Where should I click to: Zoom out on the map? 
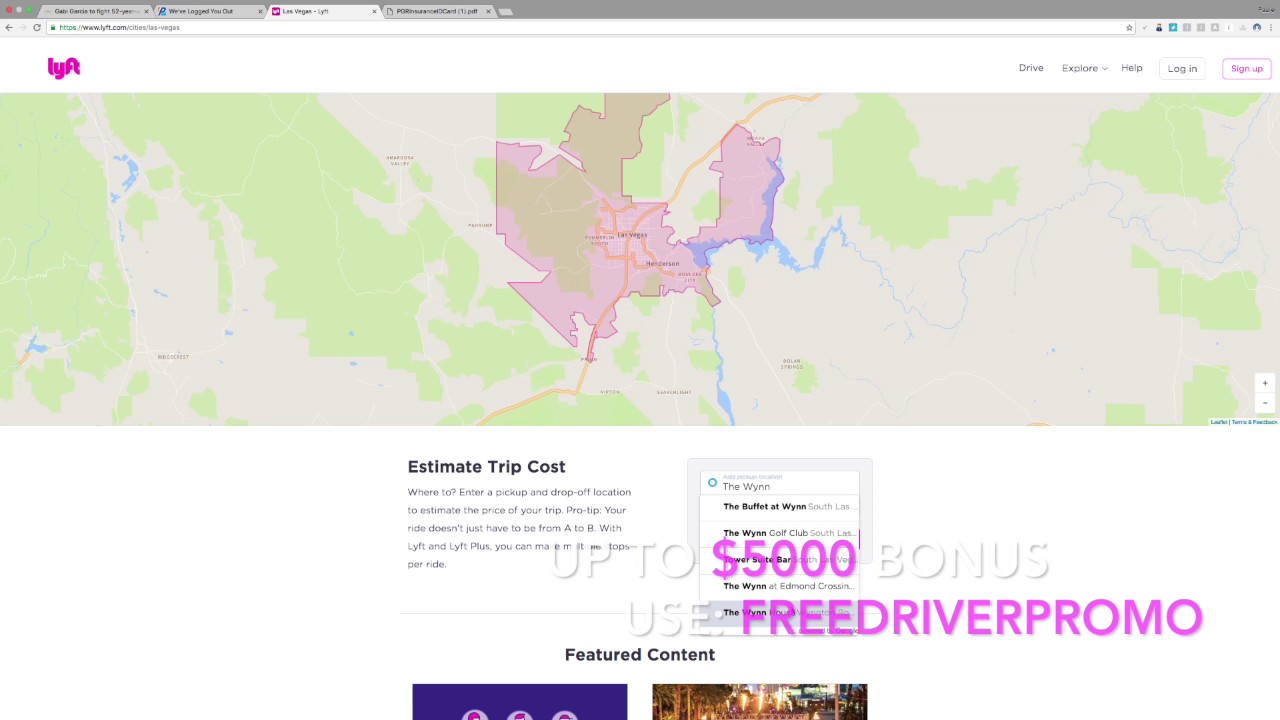1265,402
